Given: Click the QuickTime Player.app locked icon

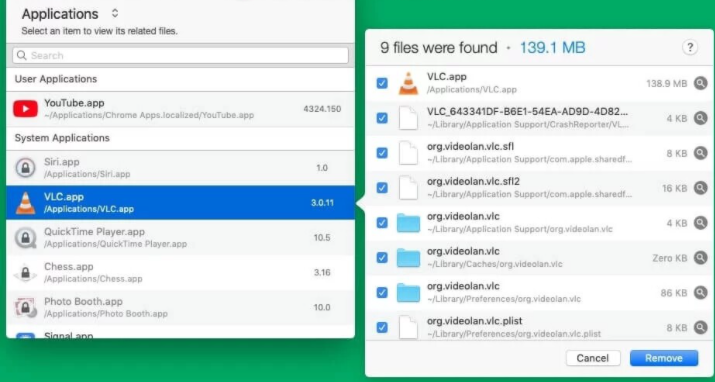Looking at the screenshot, I should 26,237.
